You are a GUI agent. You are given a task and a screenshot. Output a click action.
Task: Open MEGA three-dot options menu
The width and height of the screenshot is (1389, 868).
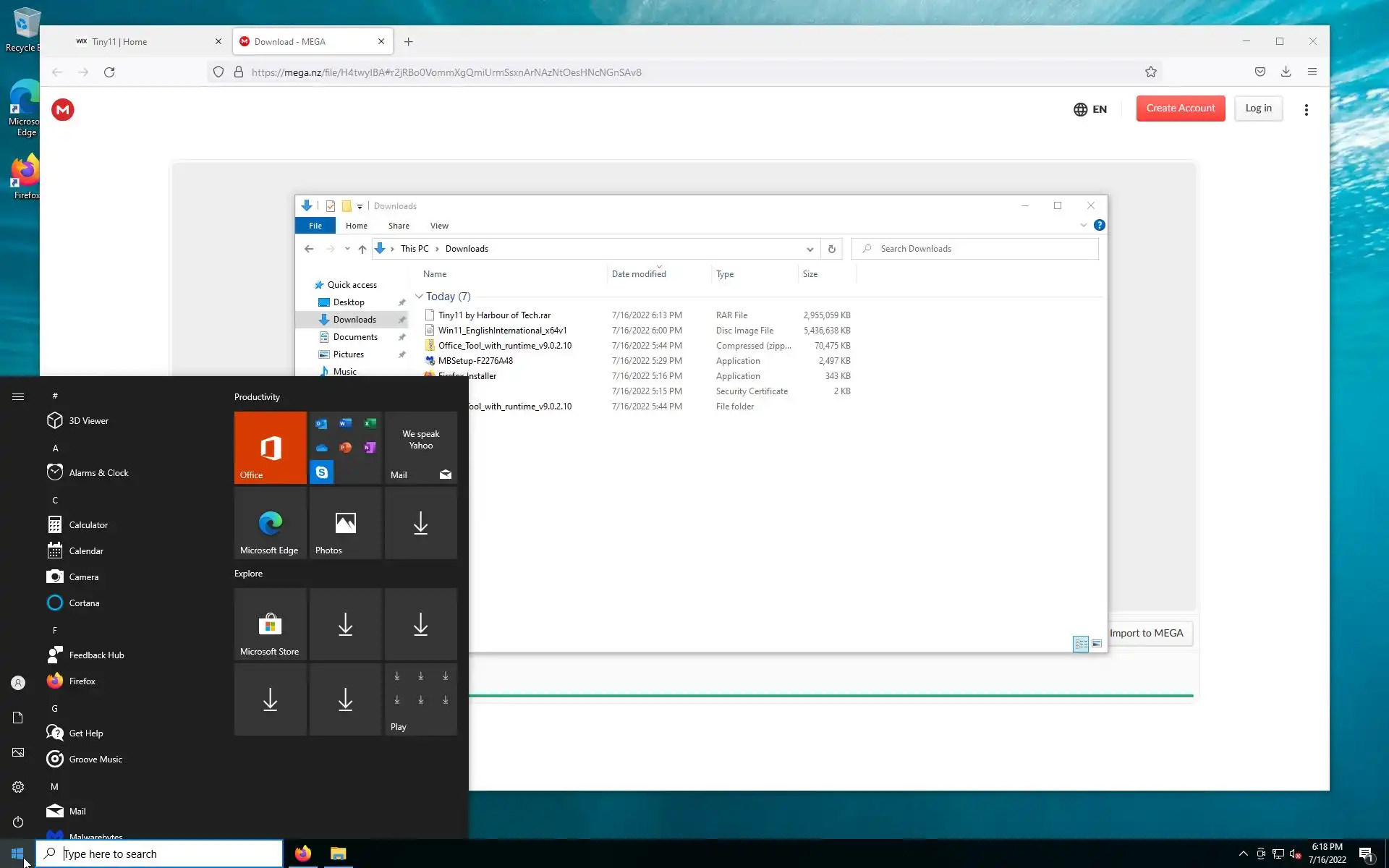[1306, 110]
